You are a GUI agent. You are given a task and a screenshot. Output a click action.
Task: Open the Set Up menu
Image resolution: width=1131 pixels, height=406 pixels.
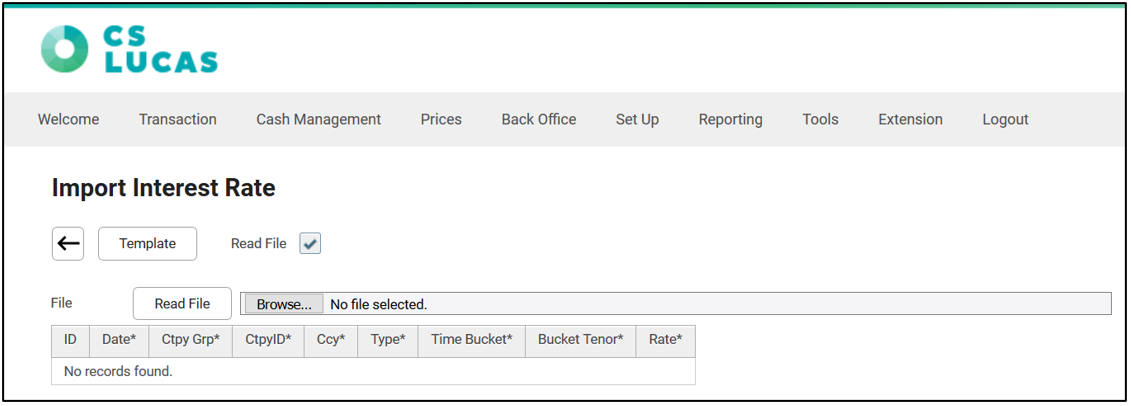pyautogui.click(x=637, y=119)
